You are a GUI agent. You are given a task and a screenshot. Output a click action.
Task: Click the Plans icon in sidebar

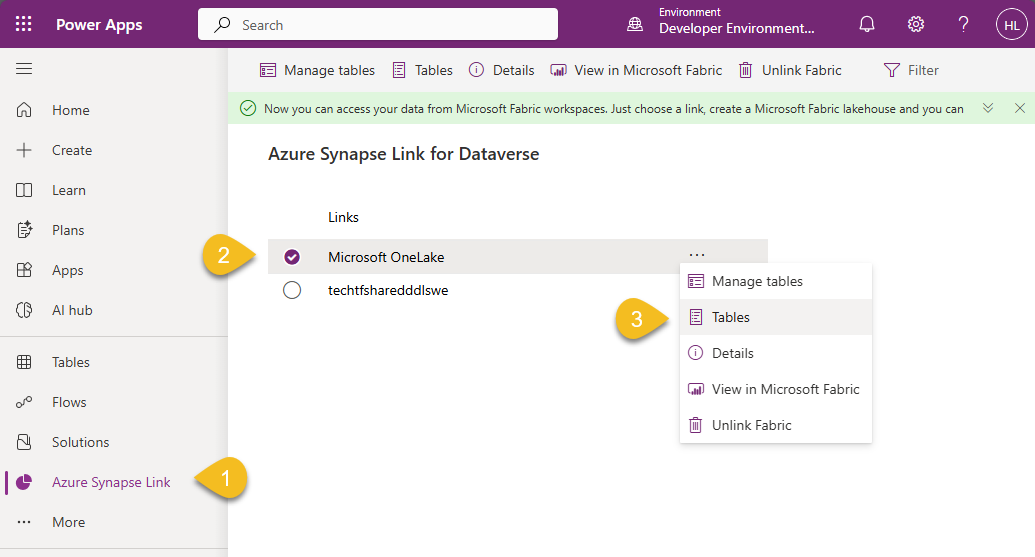(x=24, y=230)
